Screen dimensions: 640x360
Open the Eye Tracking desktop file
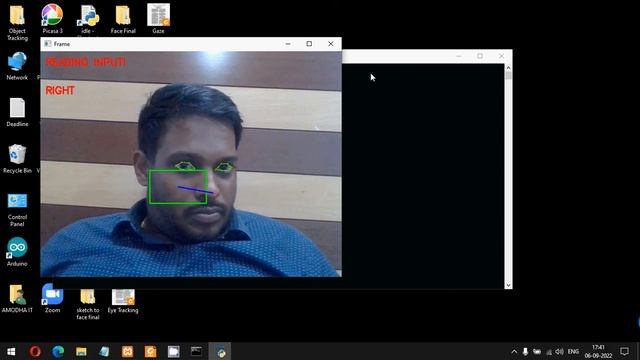pos(123,300)
